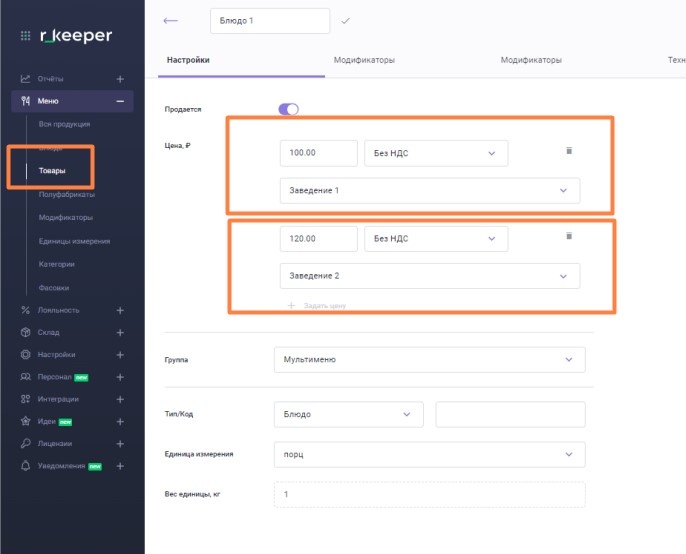Select Категории in the sidebar

[x=56, y=264]
